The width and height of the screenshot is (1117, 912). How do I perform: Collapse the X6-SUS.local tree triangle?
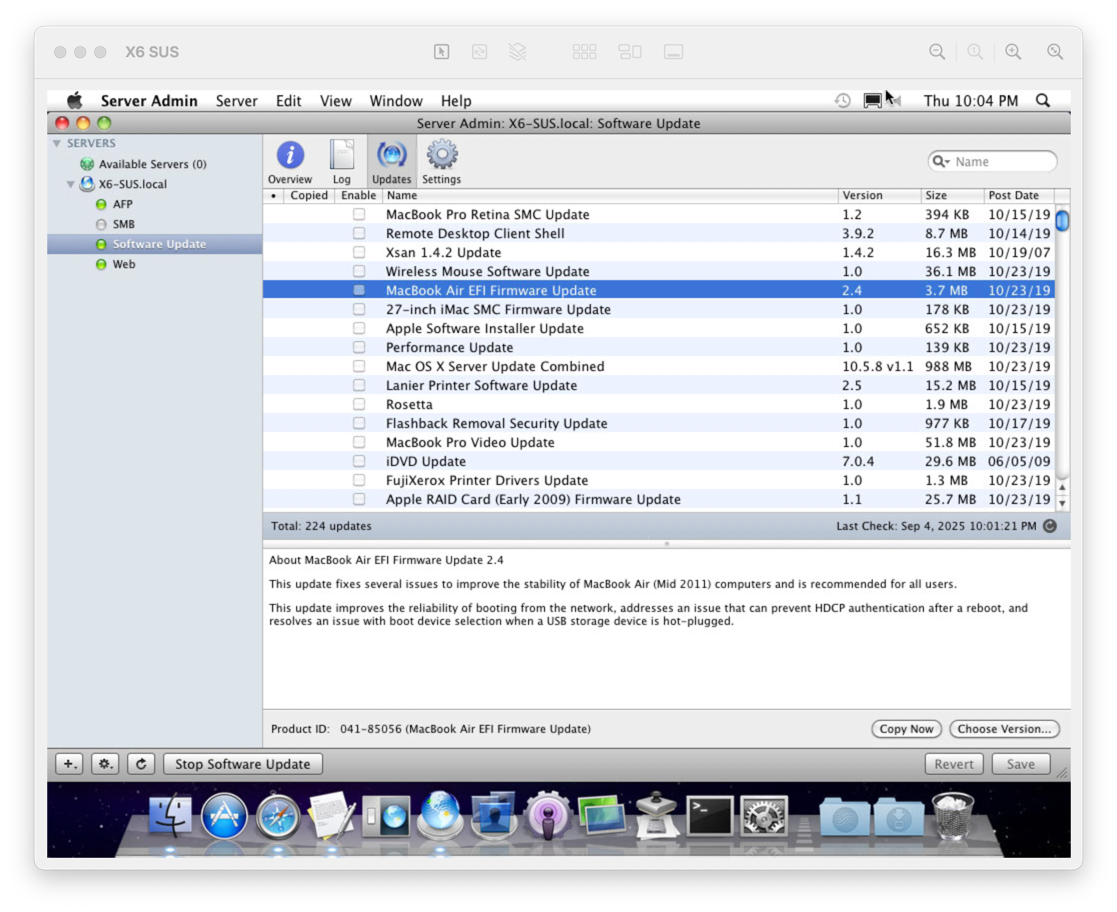tap(71, 184)
